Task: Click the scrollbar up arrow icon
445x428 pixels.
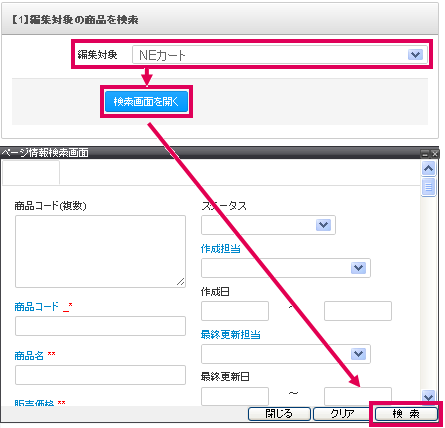Action: coord(429,168)
